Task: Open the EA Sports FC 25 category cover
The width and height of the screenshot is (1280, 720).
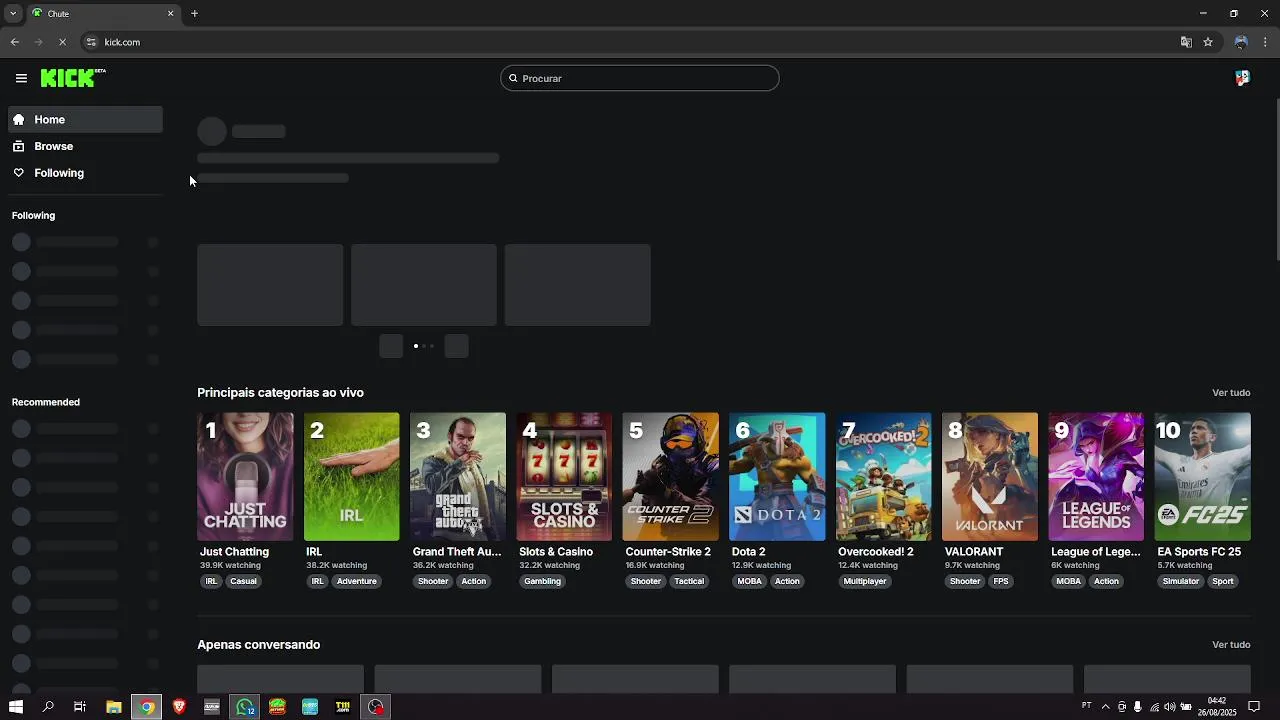Action: (x=1202, y=477)
